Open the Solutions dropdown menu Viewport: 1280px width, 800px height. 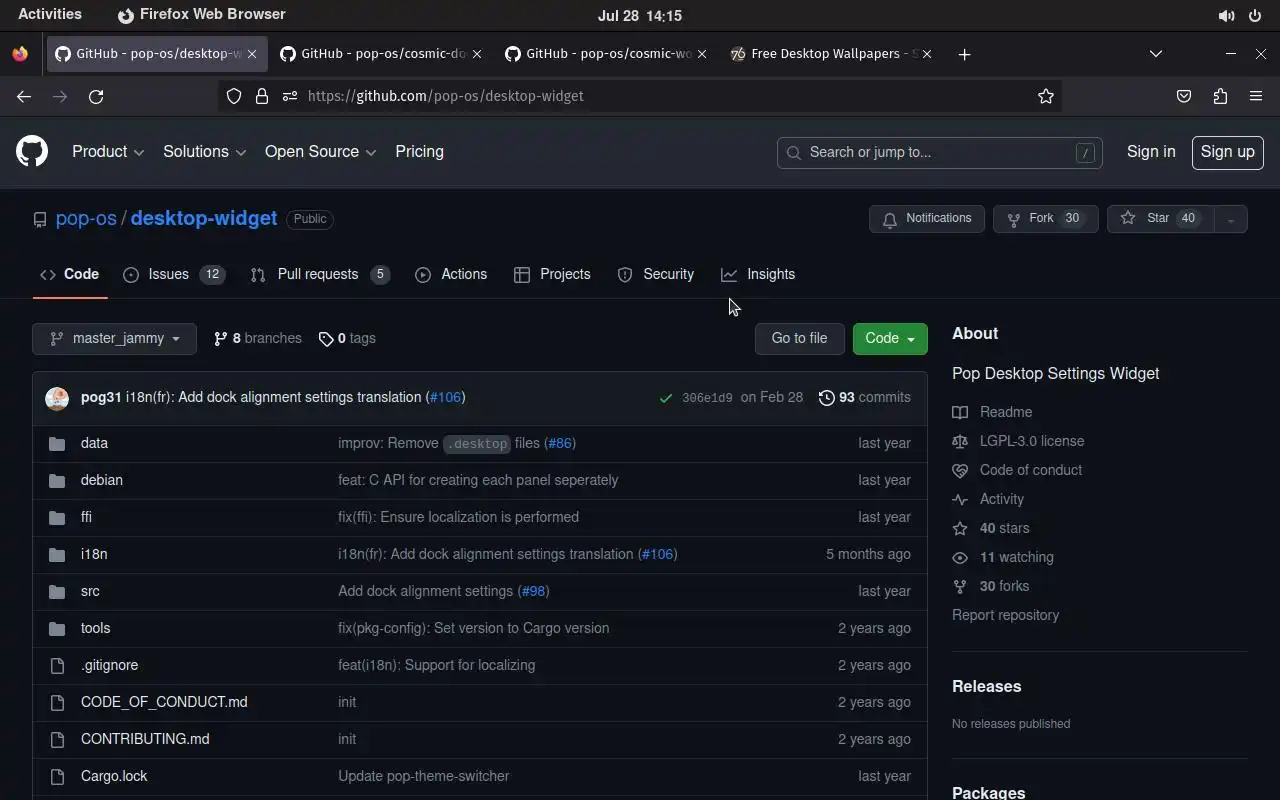point(204,152)
